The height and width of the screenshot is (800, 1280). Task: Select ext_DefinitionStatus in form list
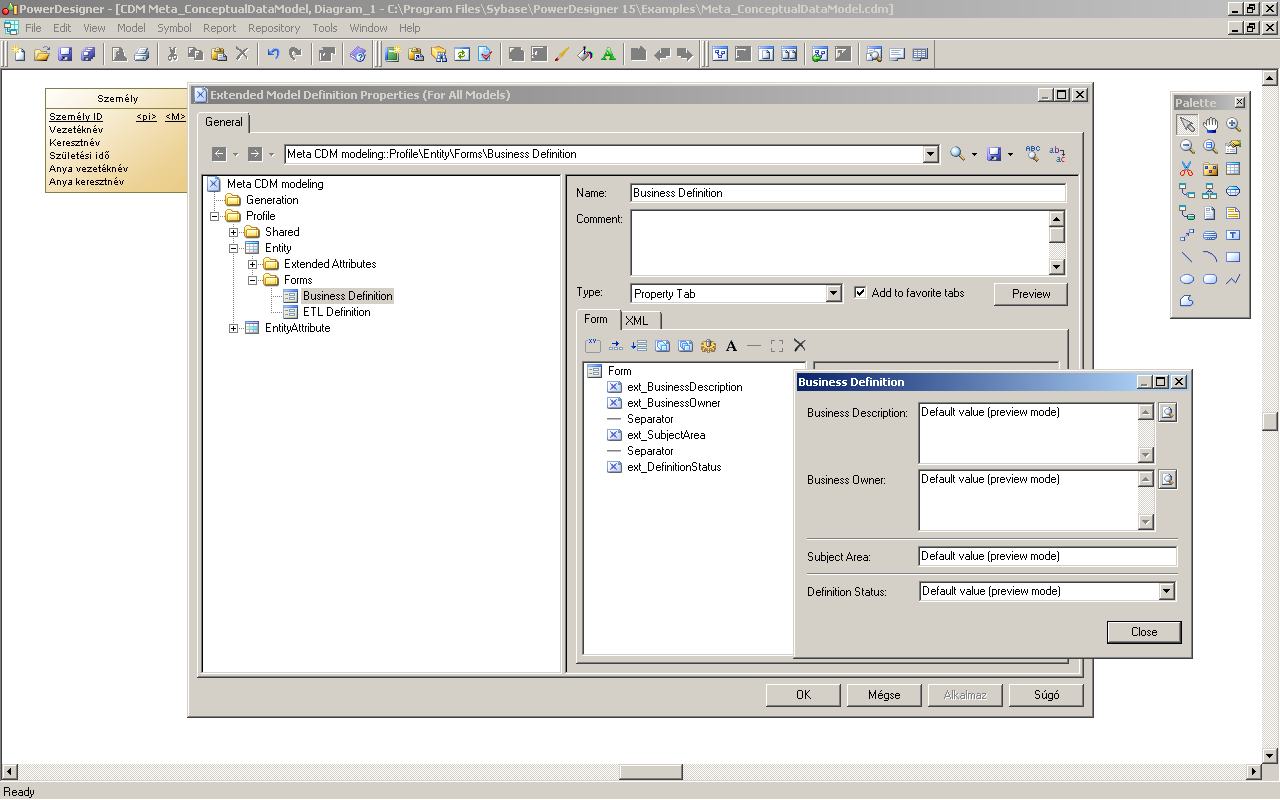673,467
